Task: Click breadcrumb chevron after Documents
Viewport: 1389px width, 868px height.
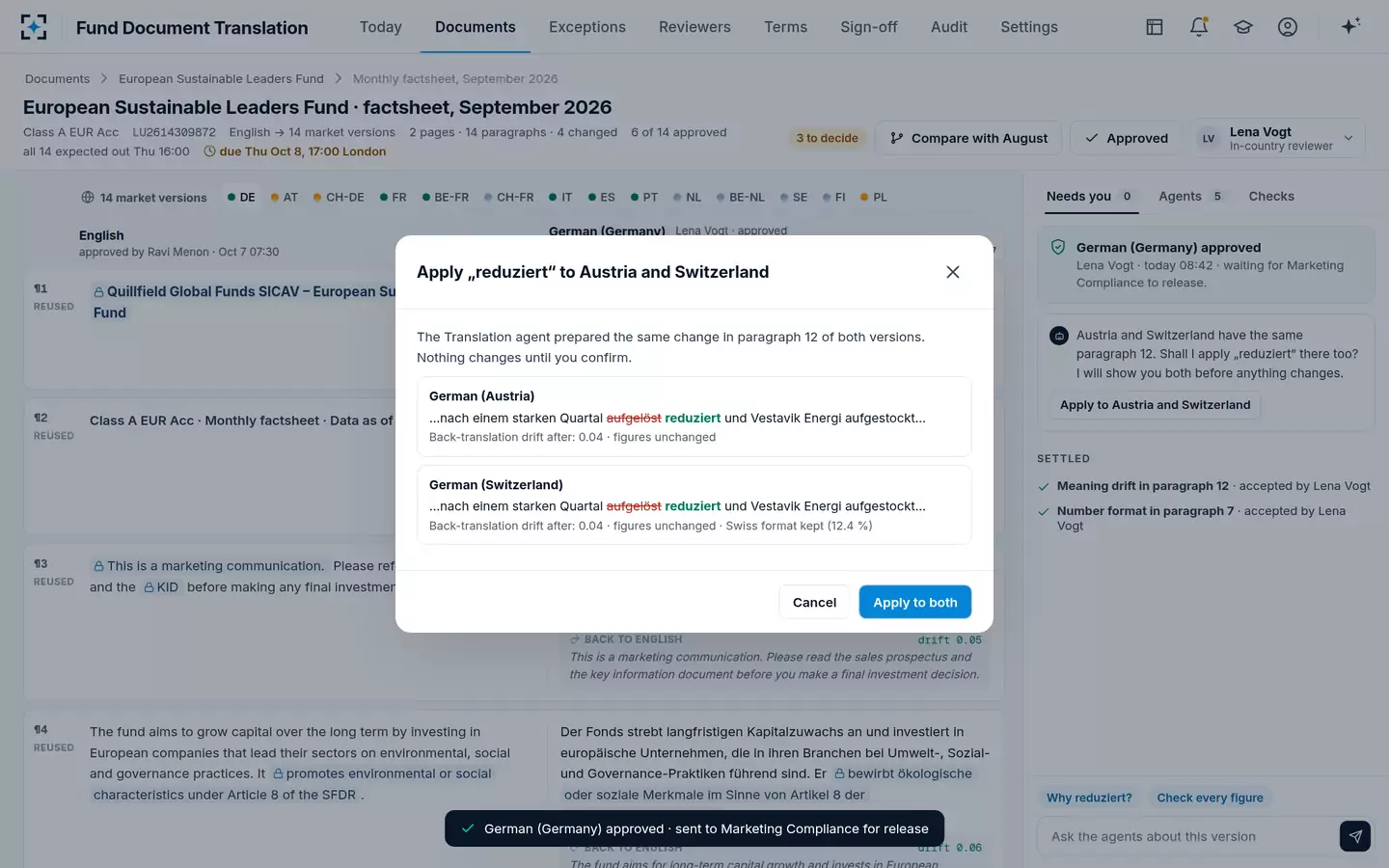Action: click(104, 79)
